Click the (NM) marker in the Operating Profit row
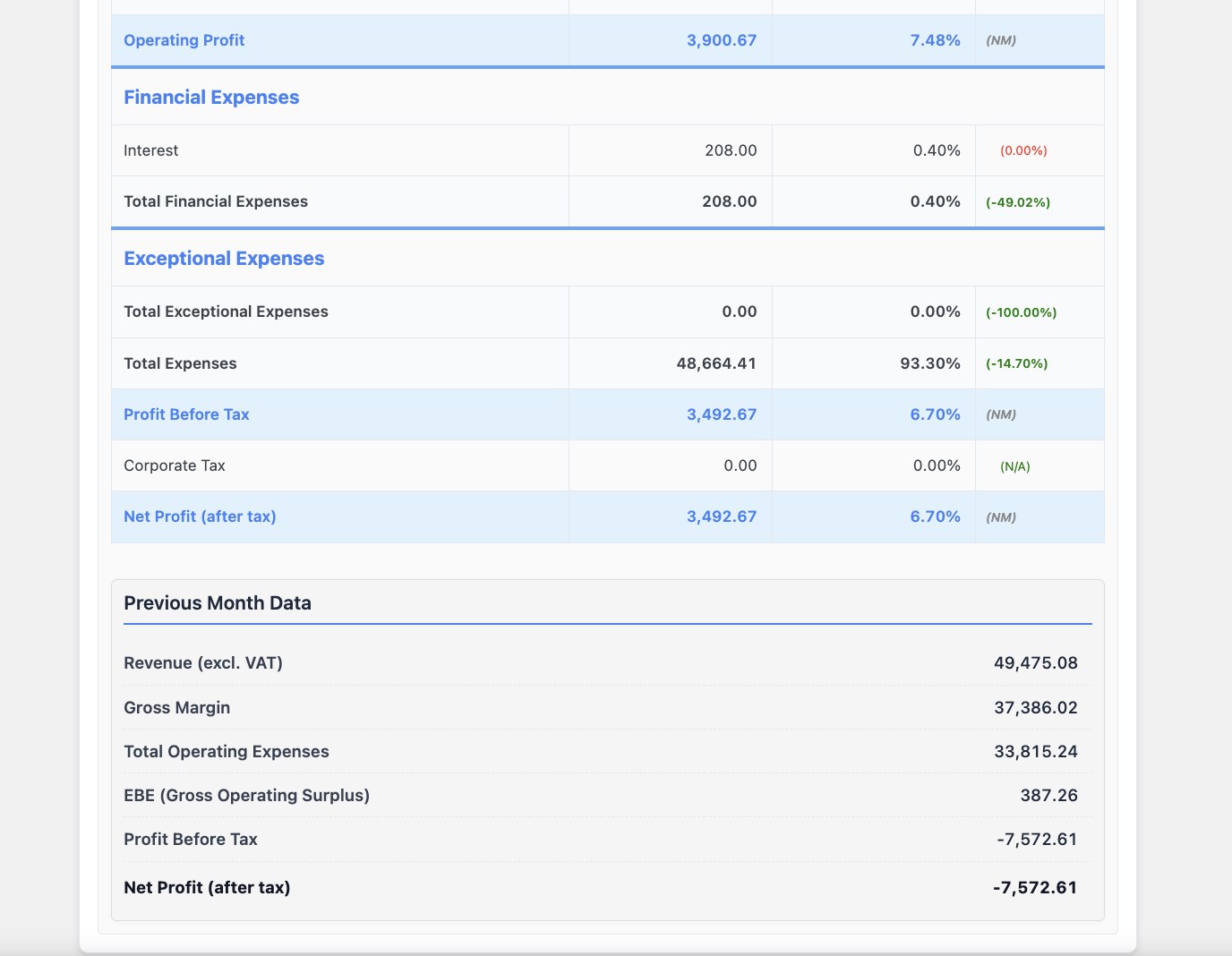1232x956 pixels. pos(1001,40)
